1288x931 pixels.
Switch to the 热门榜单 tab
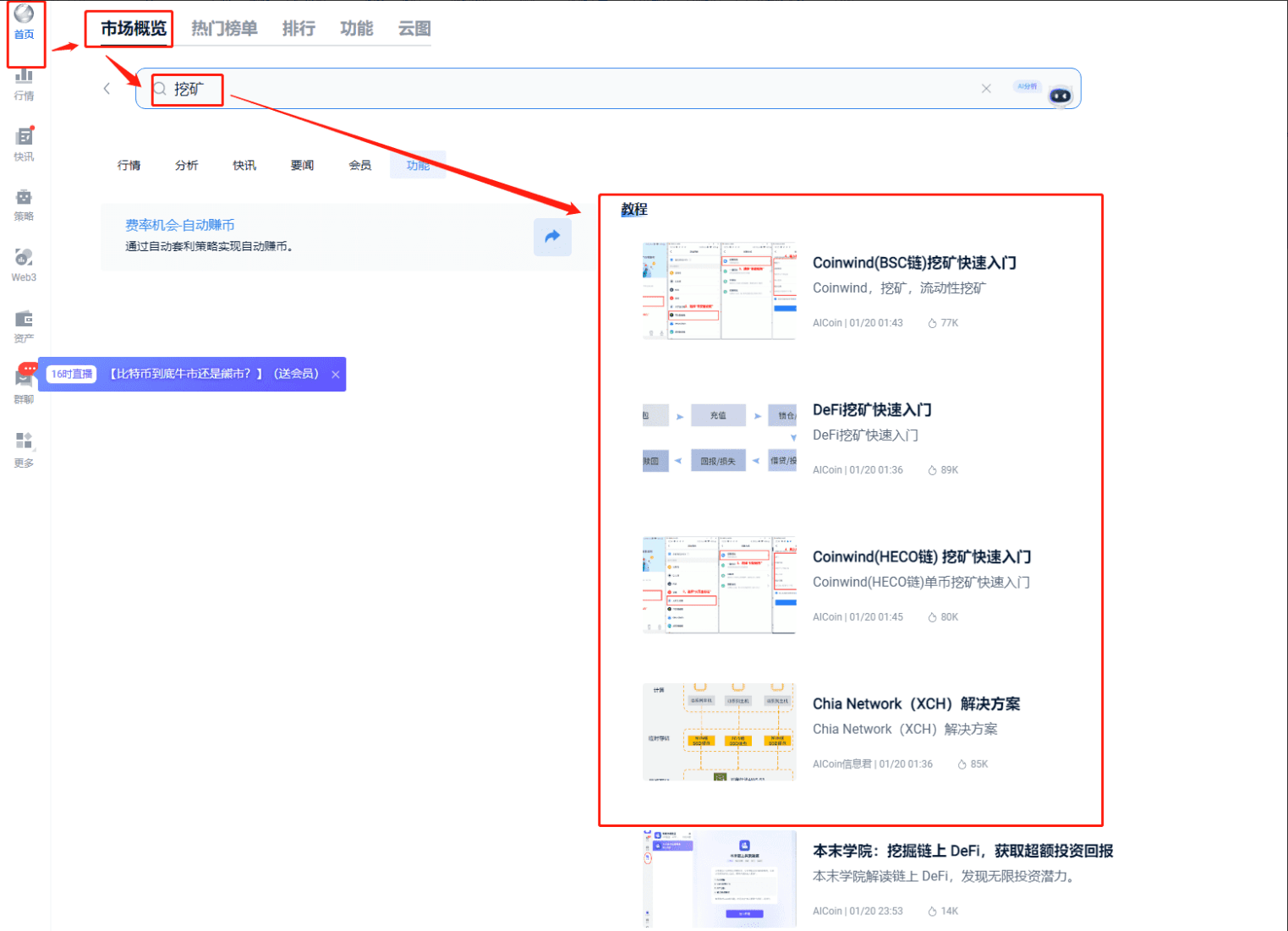tap(224, 29)
